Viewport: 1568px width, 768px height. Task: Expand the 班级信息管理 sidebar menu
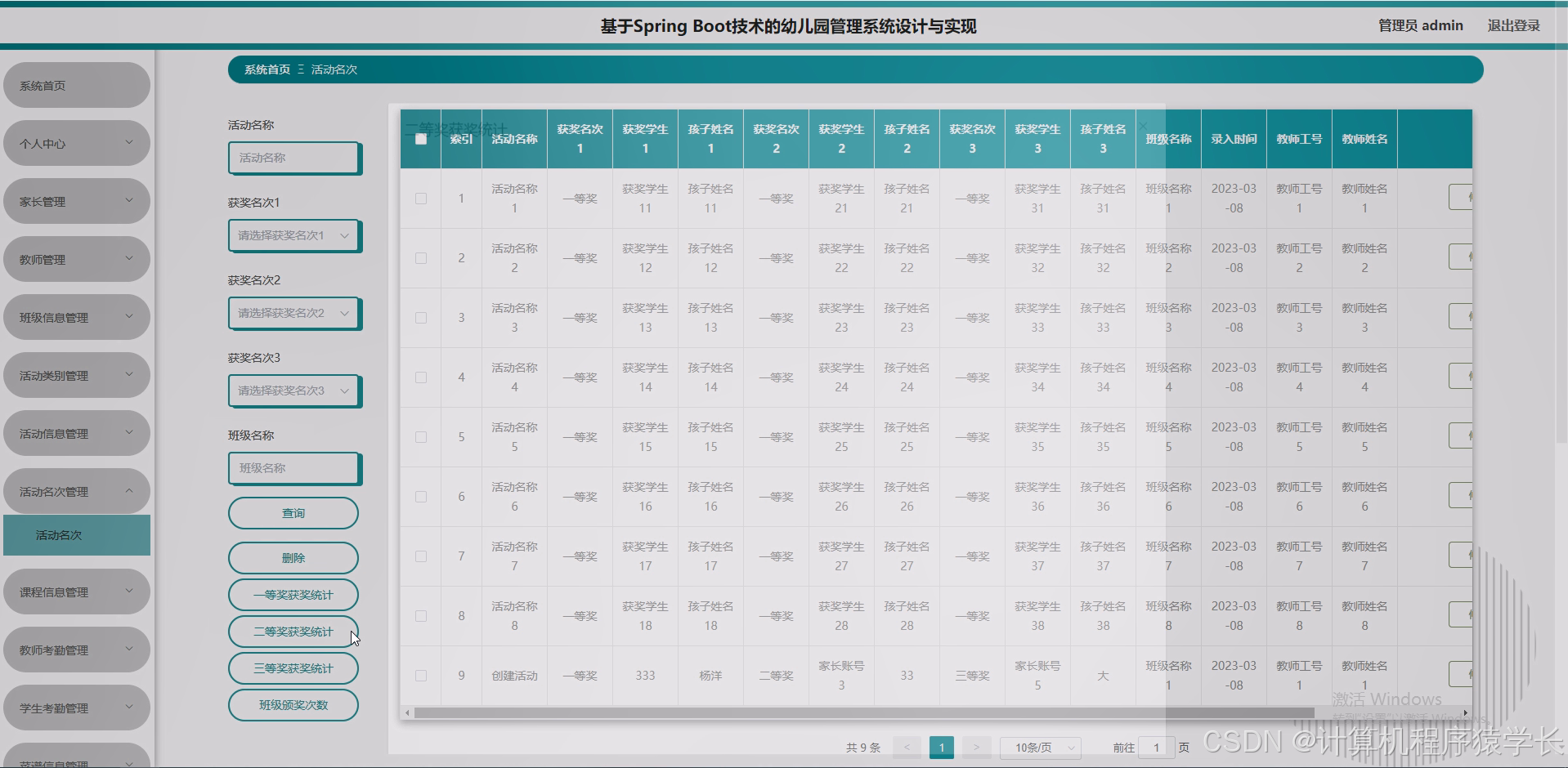[77, 317]
